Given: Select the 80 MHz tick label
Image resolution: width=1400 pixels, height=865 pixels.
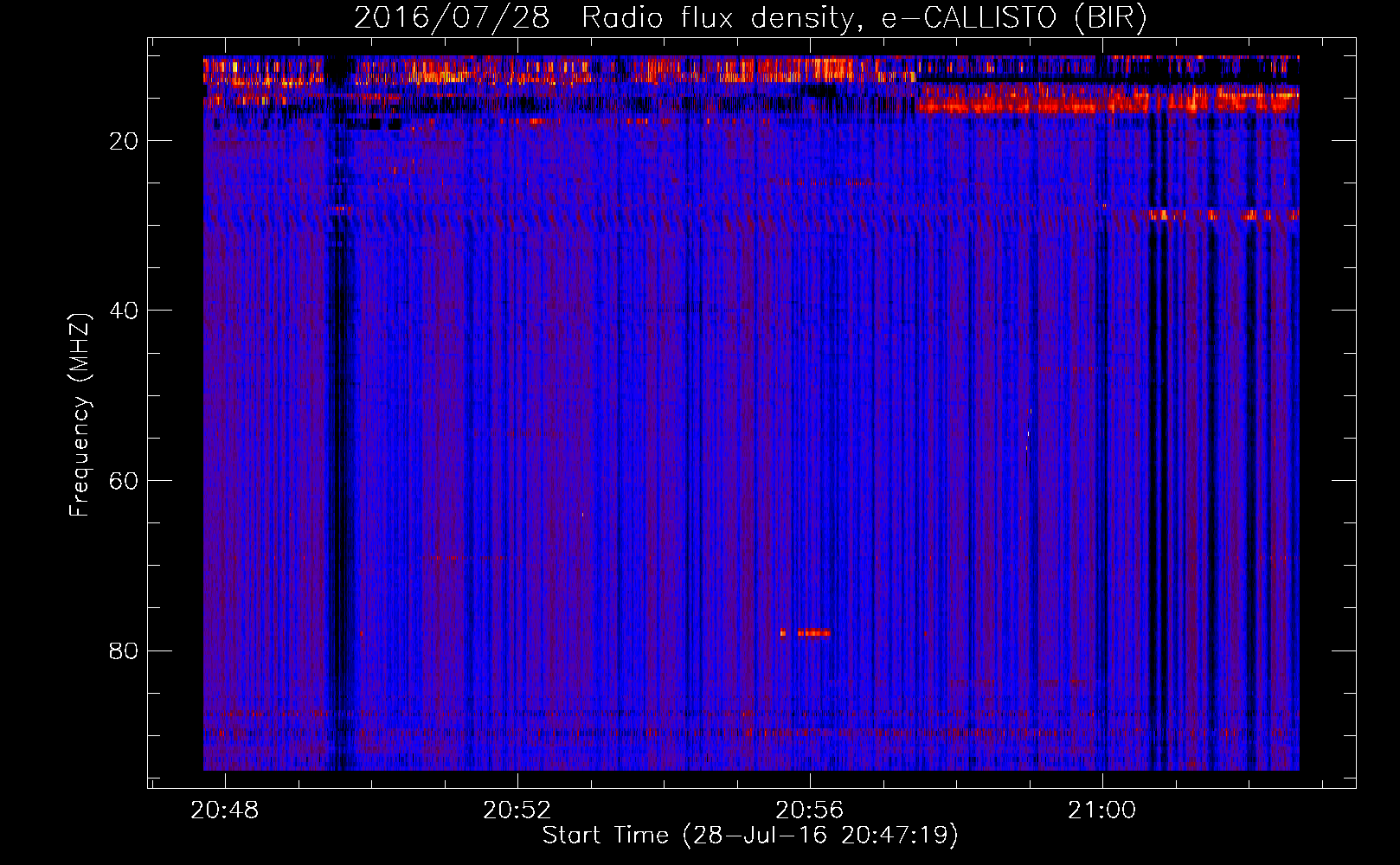Looking at the screenshot, I should coord(124,650).
